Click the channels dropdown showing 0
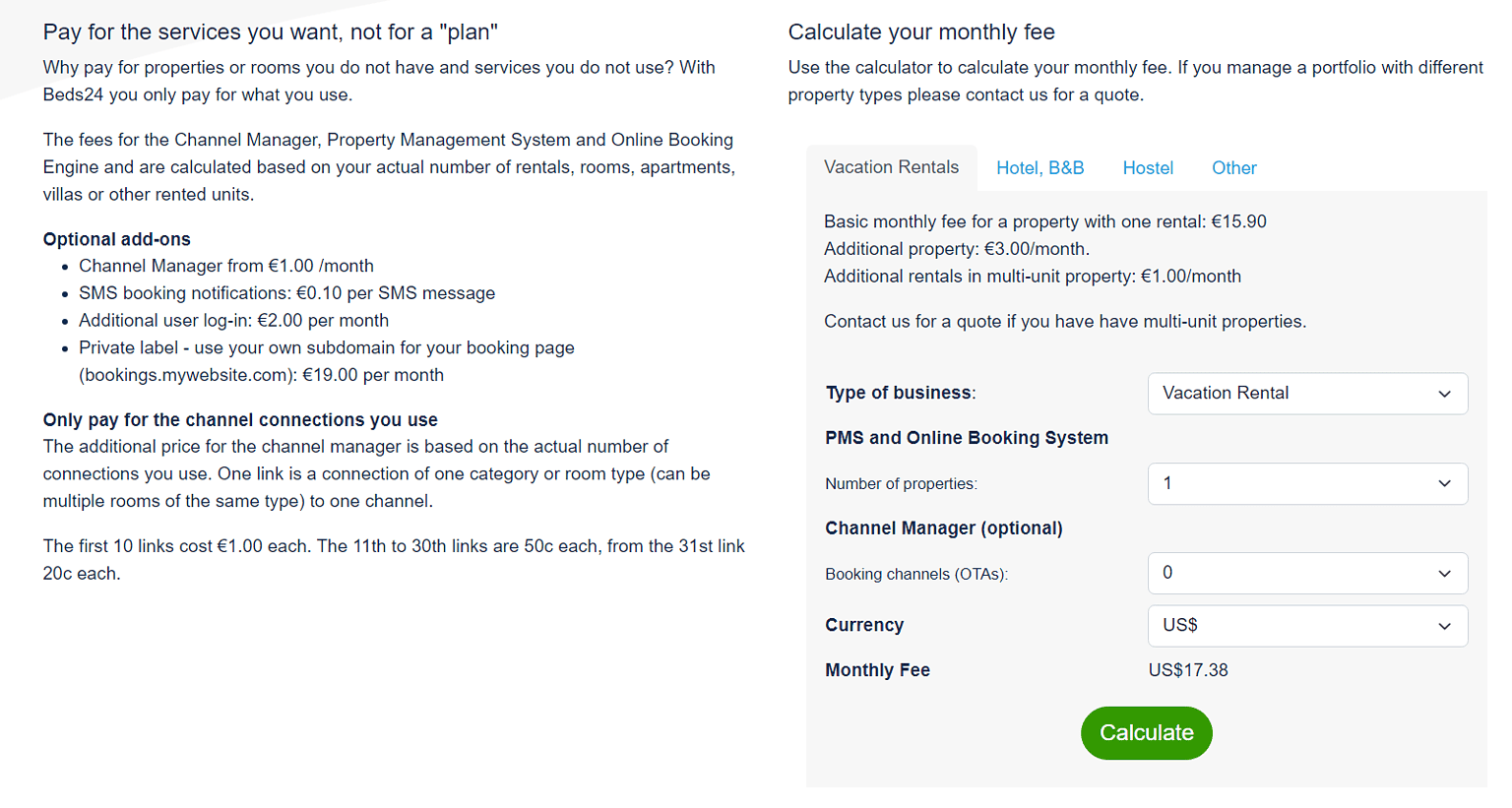This screenshot has width=1512, height=808. 1280,573
